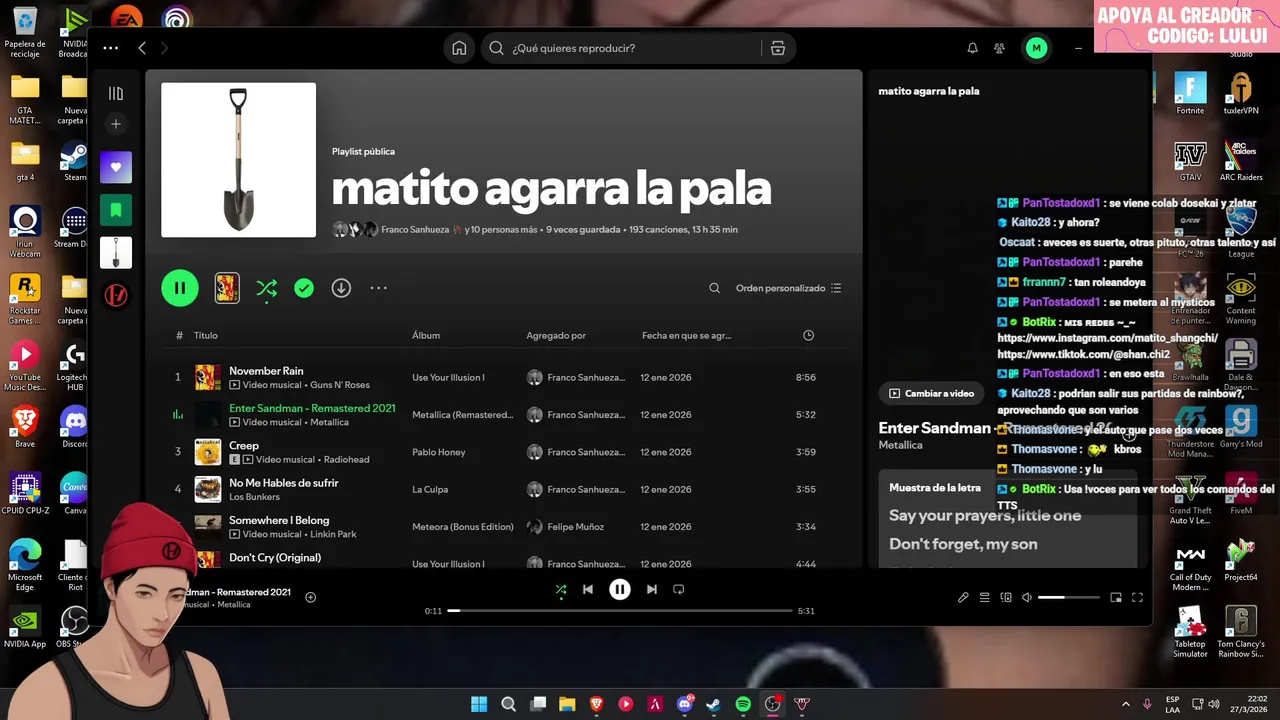Skip to next track
The height and width of the screenshot is (720, 1280).
tap(652, 589)
